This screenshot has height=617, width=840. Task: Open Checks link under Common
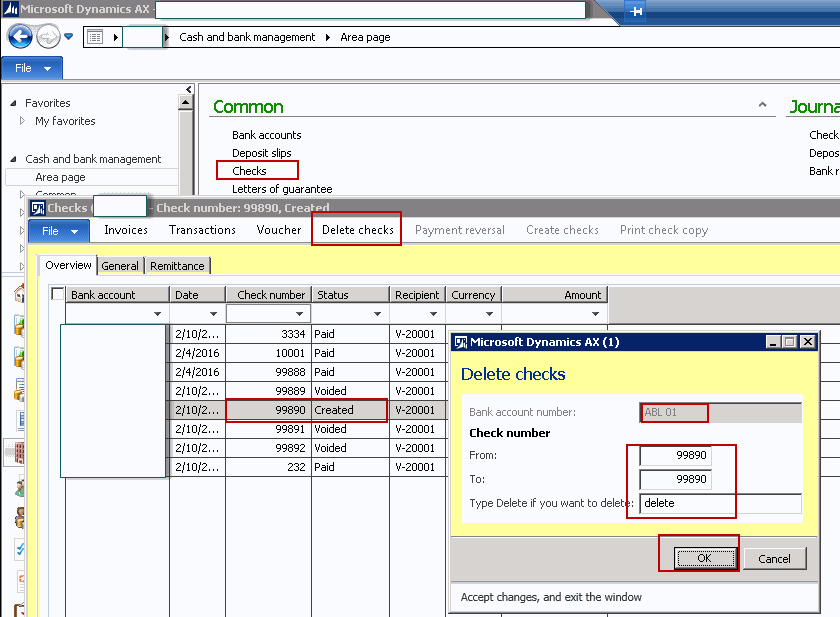pyautogui.click(x=249, y=171)
